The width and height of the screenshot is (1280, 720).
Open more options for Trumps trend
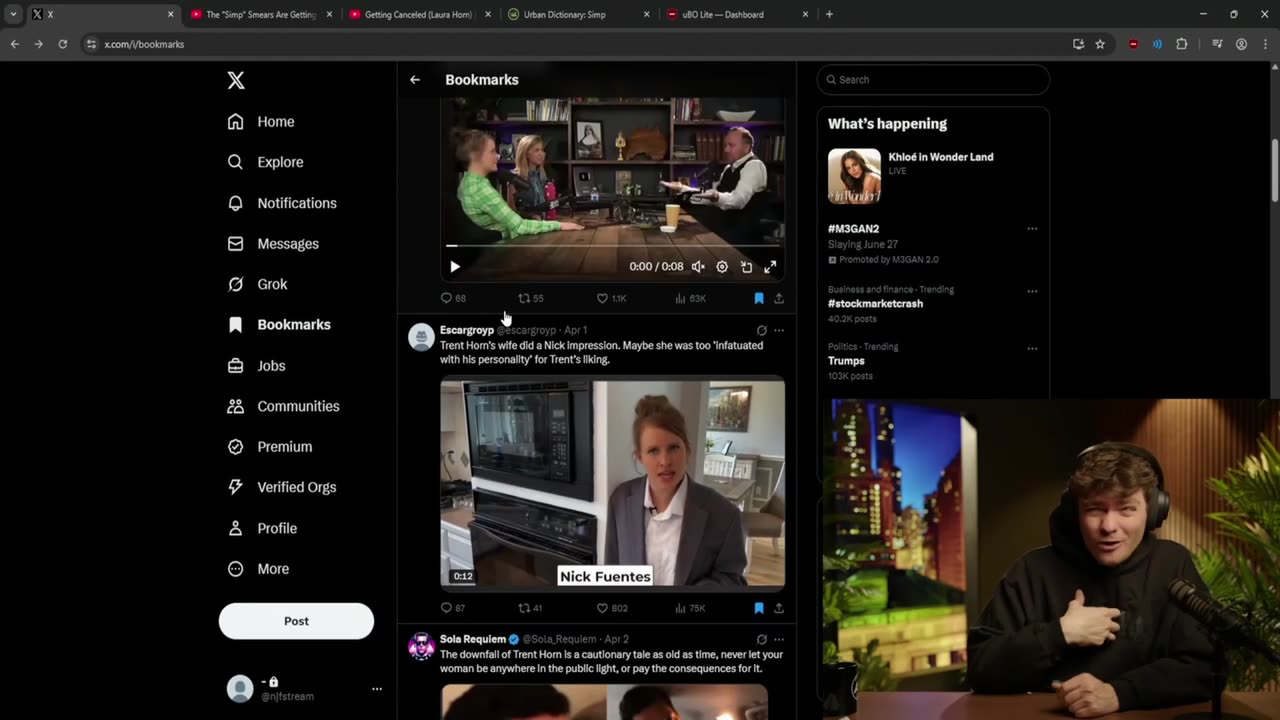pos(1032,349)
